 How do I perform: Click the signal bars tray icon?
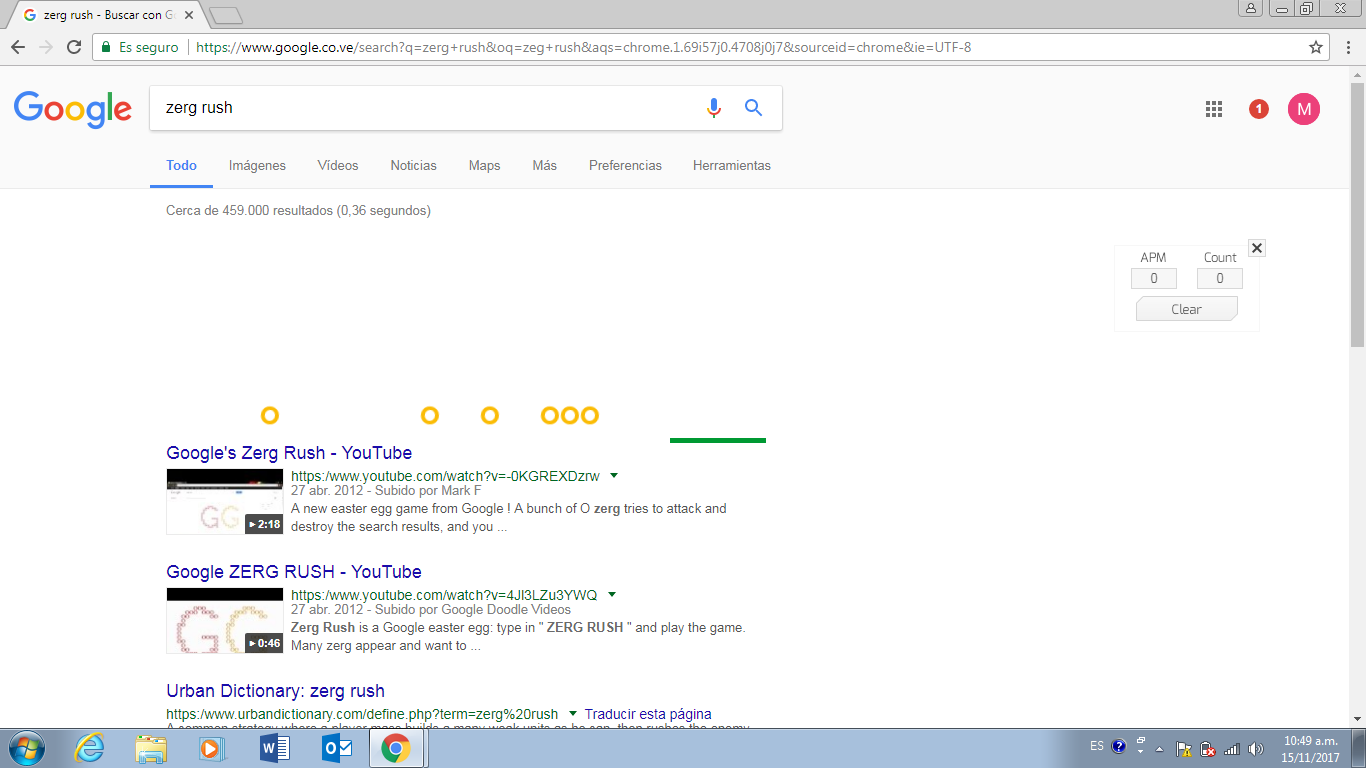coord(1232,748)
